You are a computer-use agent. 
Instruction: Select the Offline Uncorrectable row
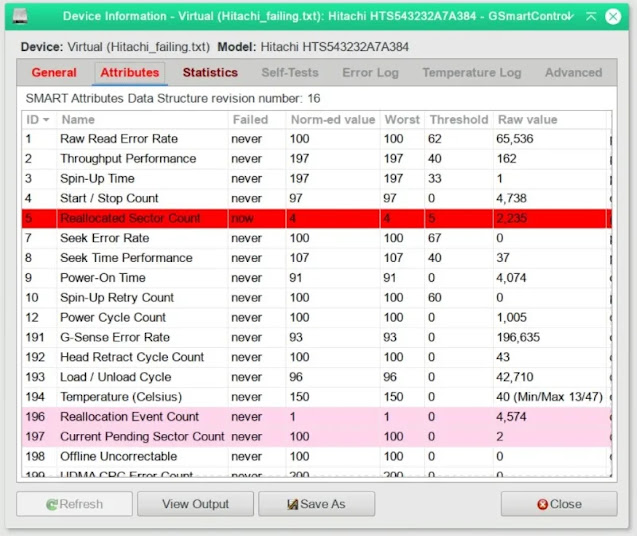[316, 456]
